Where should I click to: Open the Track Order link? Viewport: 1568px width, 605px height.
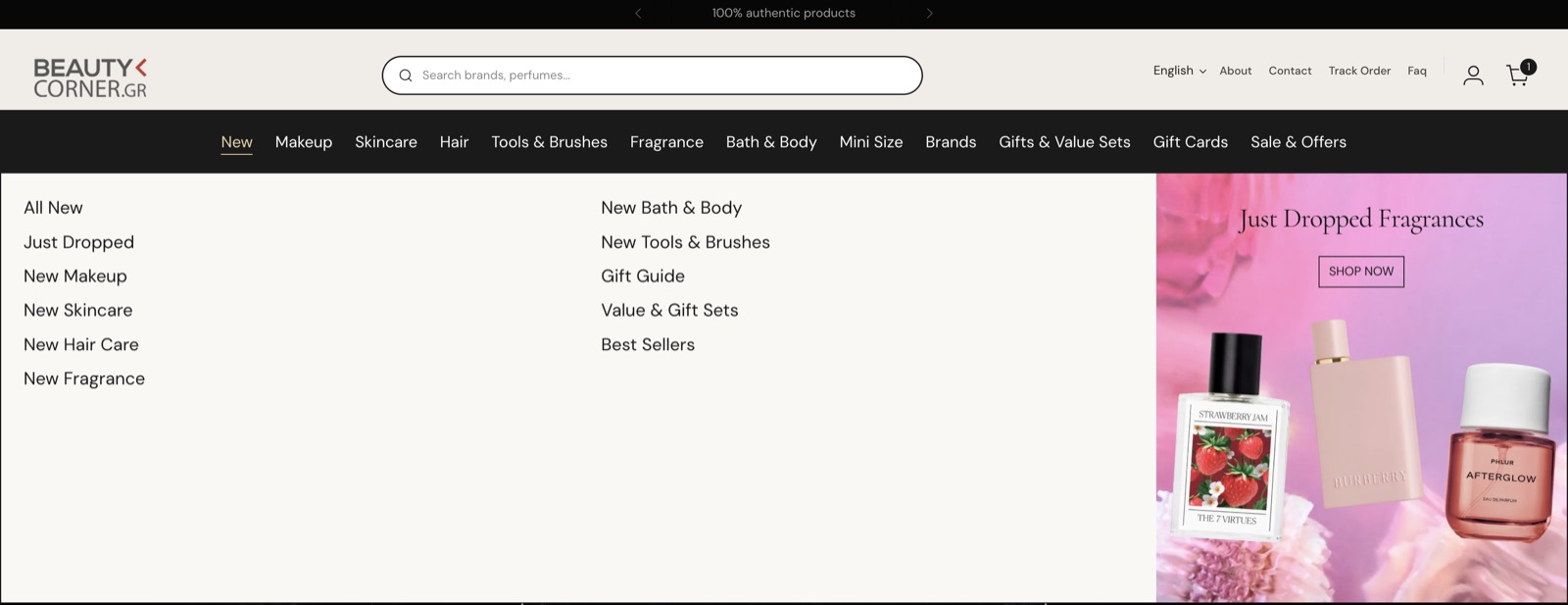(x=1359, y=71)
